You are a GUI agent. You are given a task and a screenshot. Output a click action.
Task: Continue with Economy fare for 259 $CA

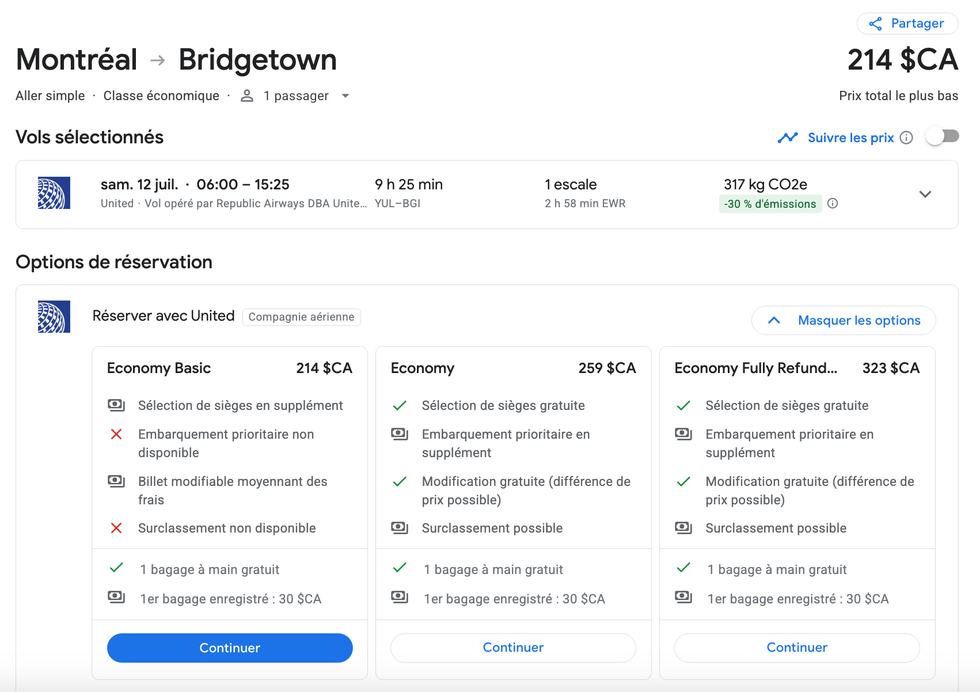[x=513, y=648]
